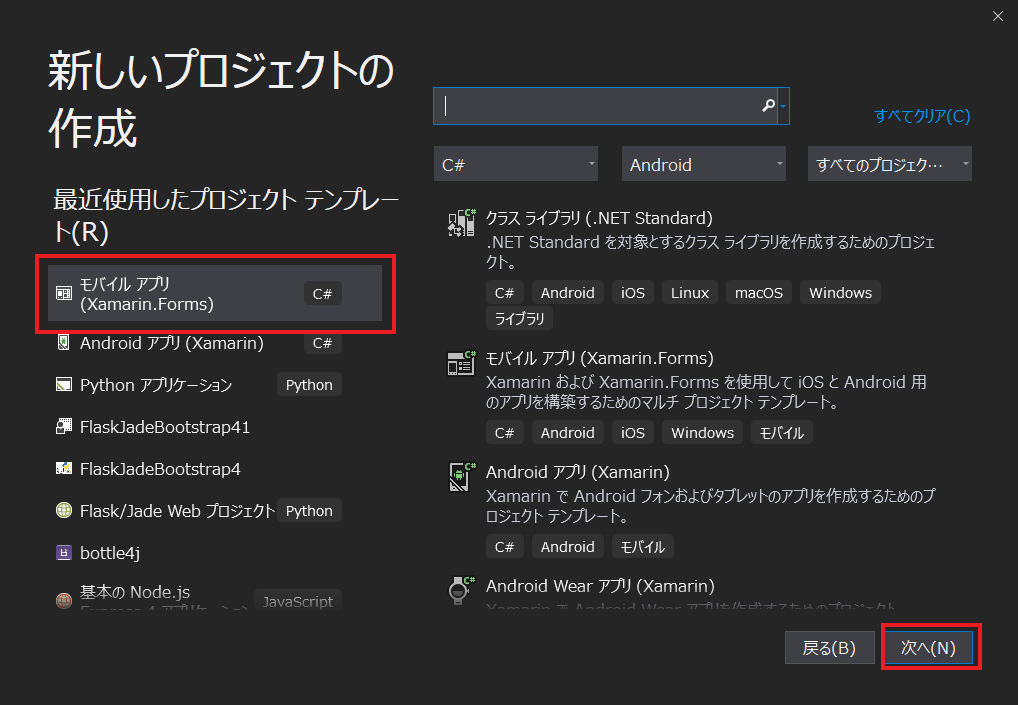Go back with 戻る(B) button
This screenshot has width=1018, height=705.
click(x=829, y=647)
